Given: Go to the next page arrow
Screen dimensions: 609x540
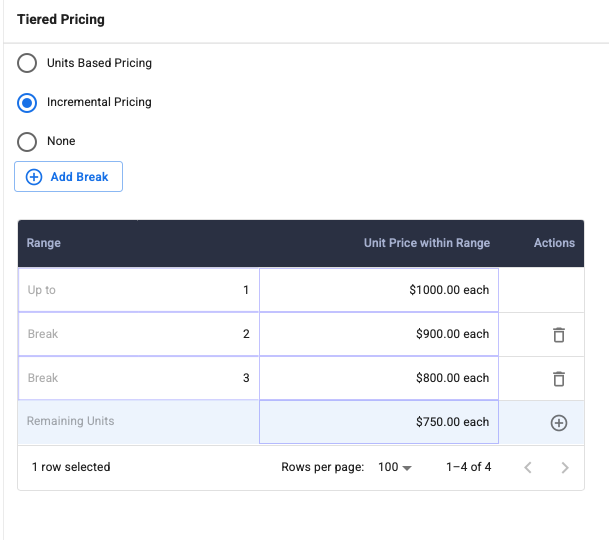Looking at the screenshot, I should tap(565, 467).
